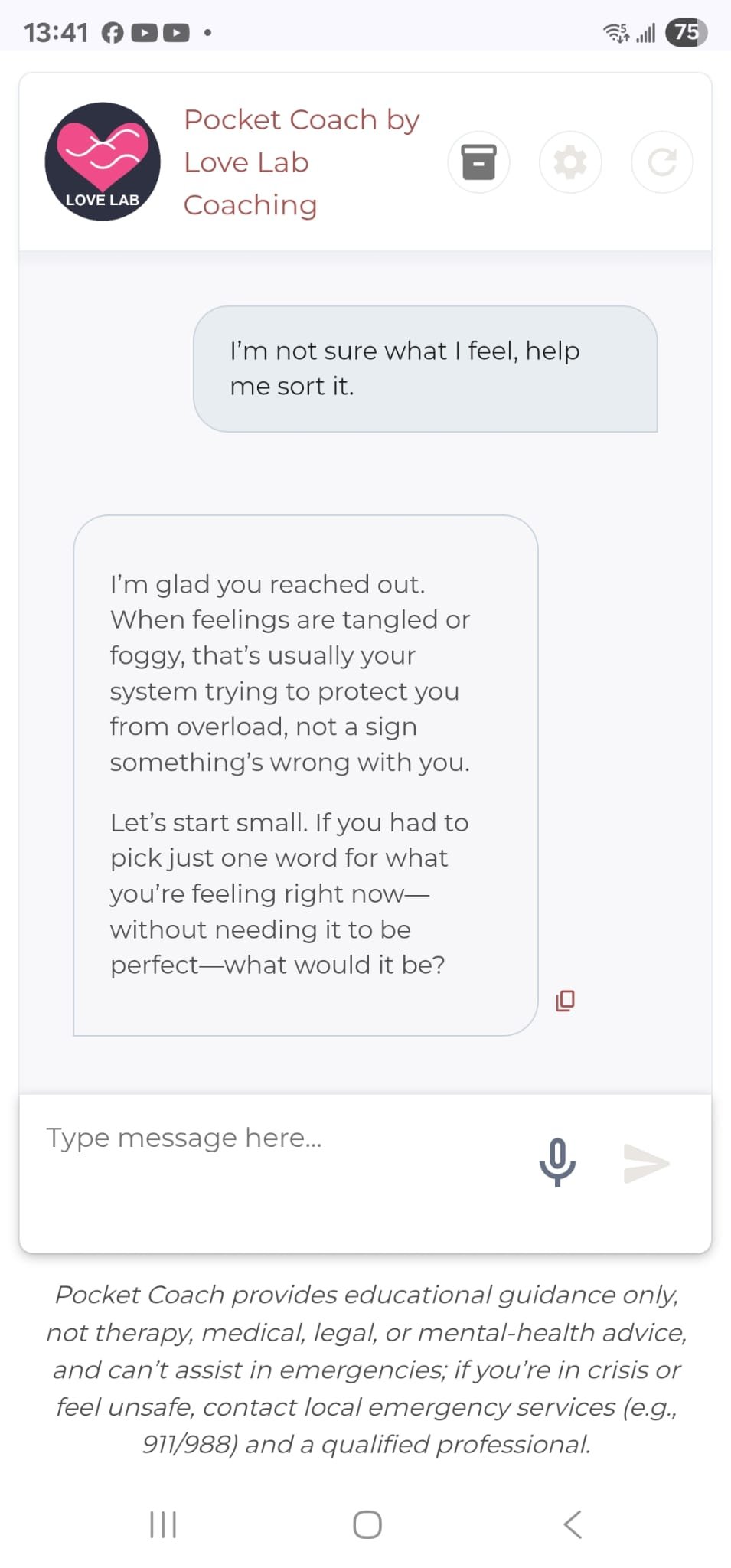
Task: Open settings gear icon in header
Action: [x=570, y=162]
